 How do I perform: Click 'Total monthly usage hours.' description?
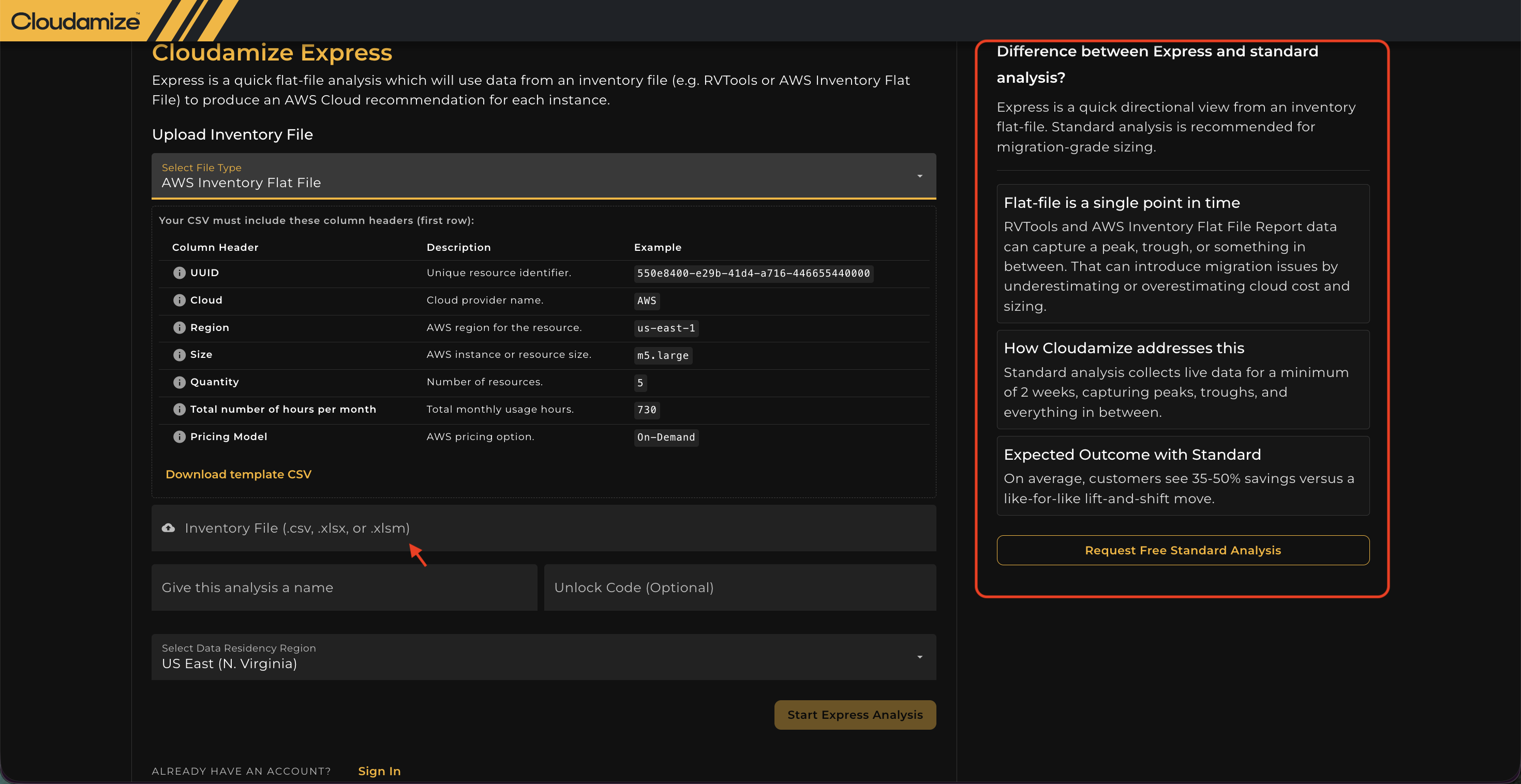click(x=500, y=409)
